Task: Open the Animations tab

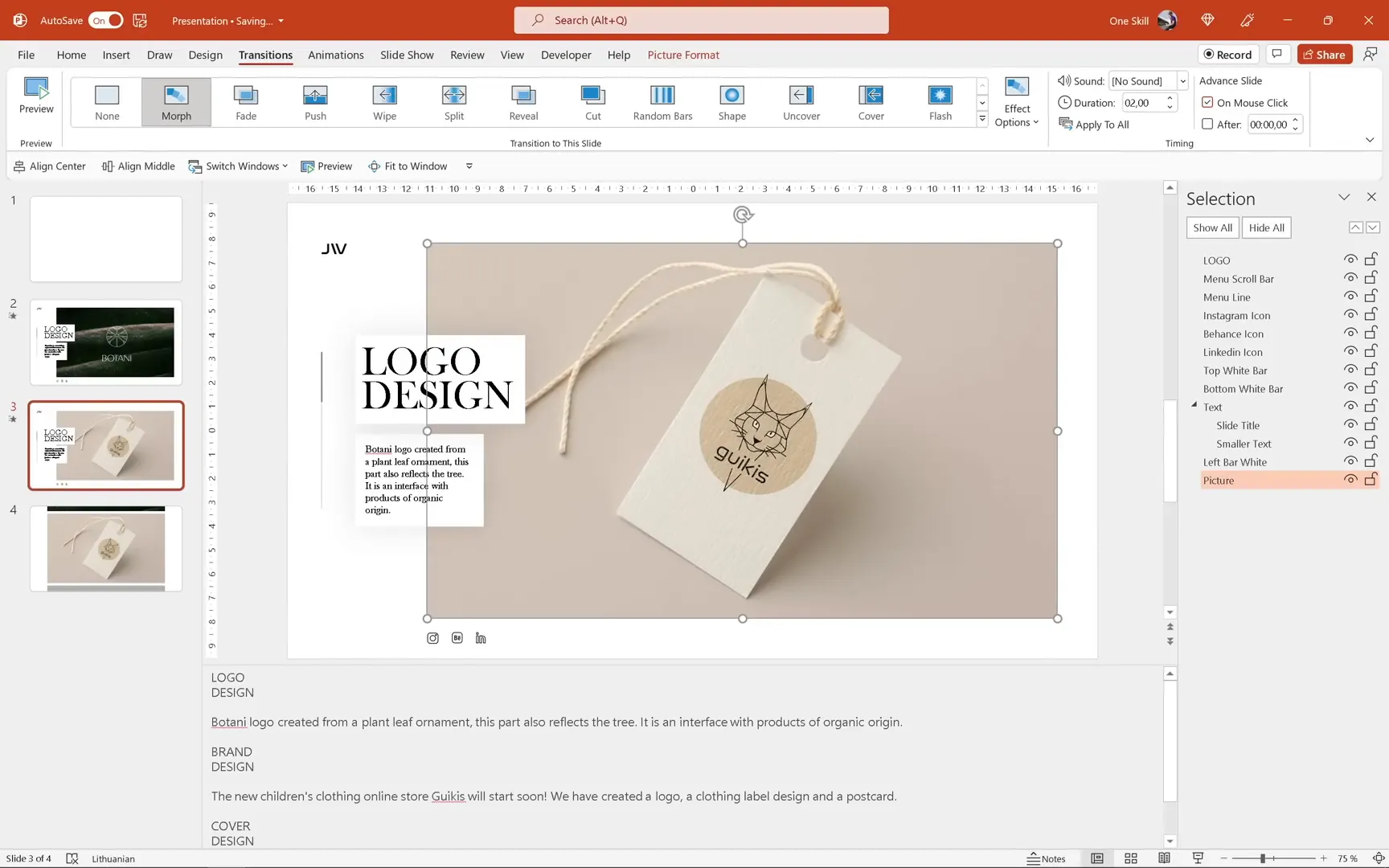Action: 336,55
